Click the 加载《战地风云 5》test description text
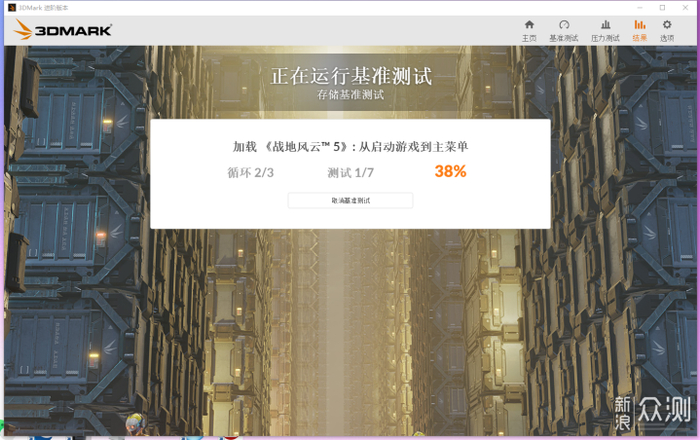This screenshot has width=700, height=440. coord(350,147)
